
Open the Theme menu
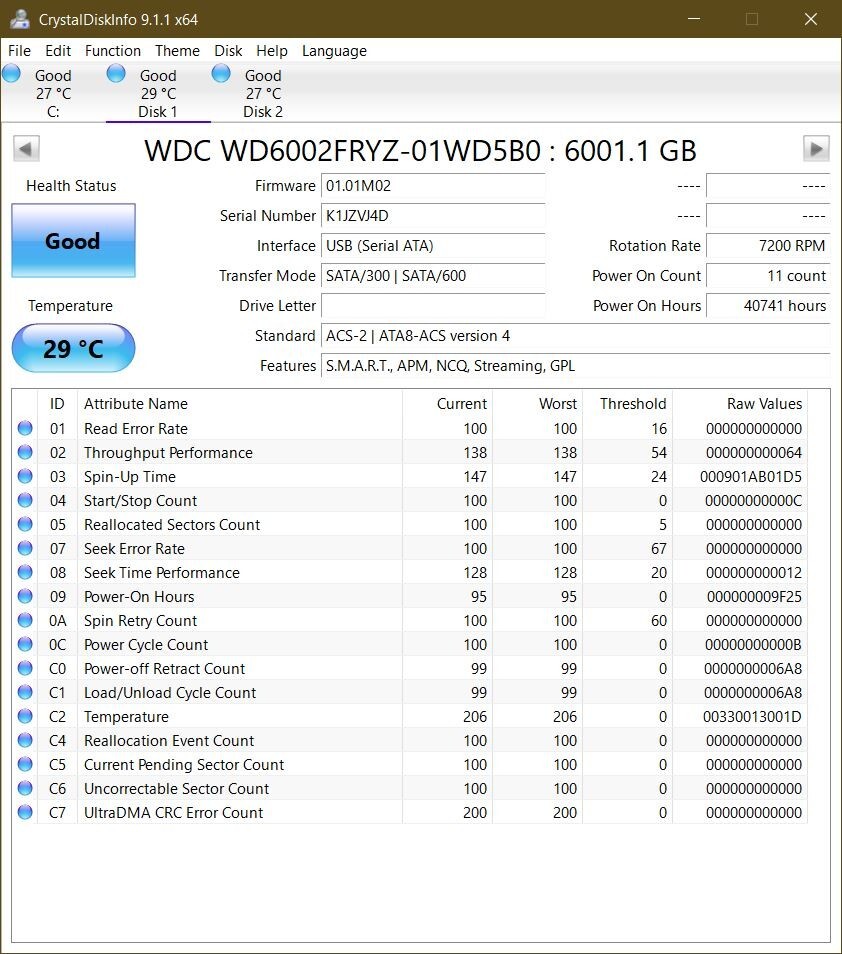click(x=177, y=51)
